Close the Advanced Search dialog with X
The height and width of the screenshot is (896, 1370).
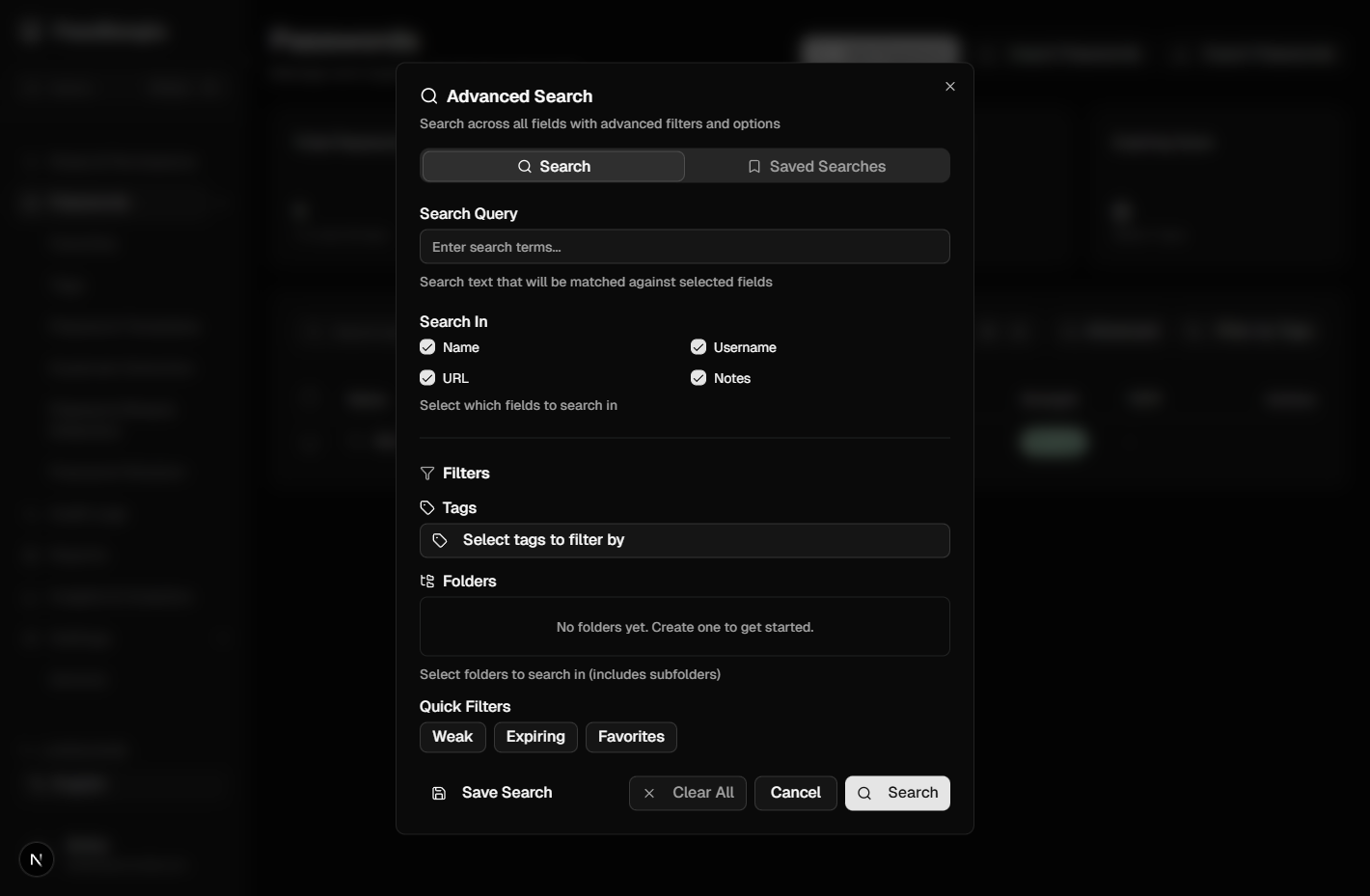950,87
